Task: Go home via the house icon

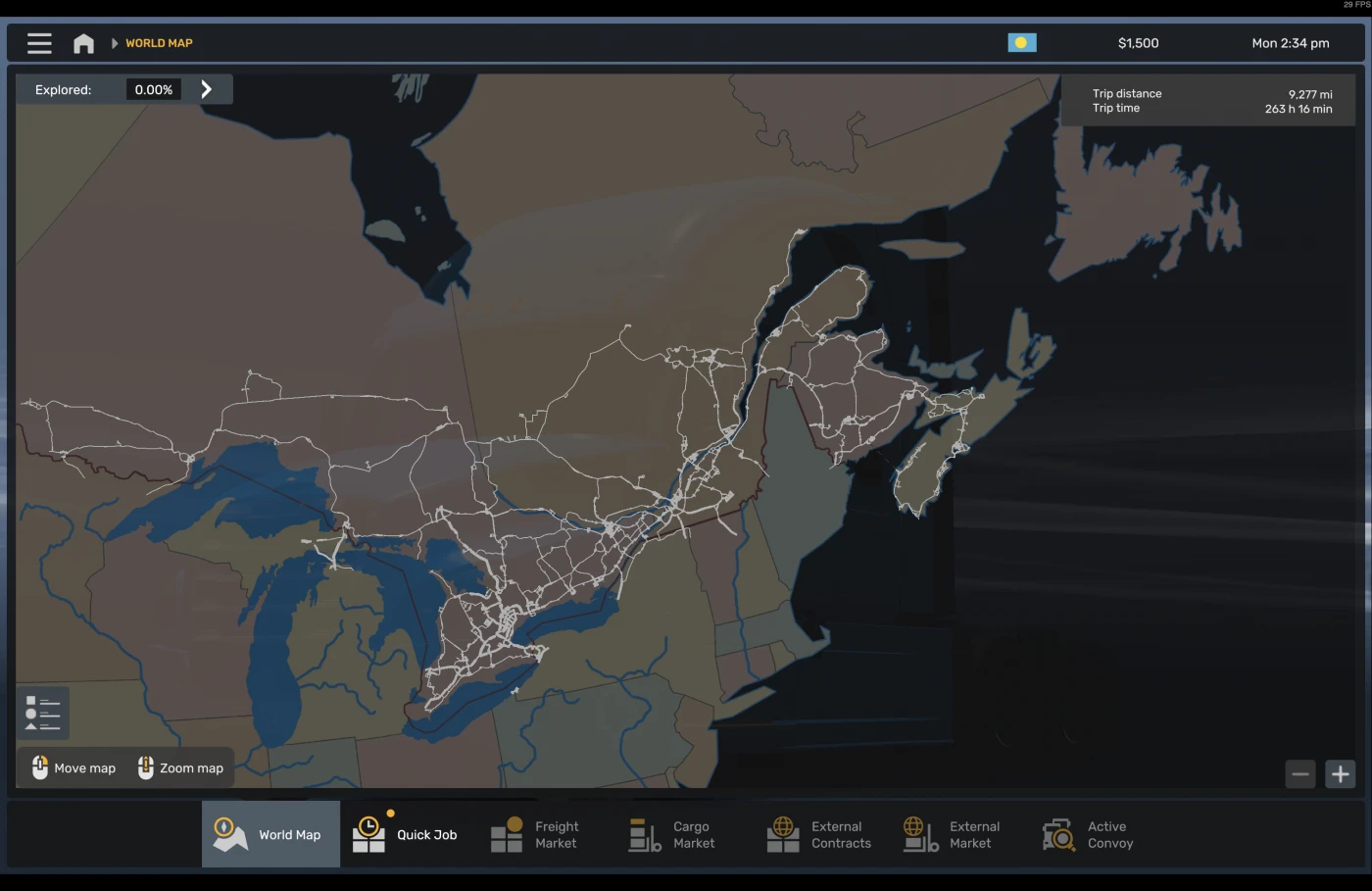Action: coord(82,42)
